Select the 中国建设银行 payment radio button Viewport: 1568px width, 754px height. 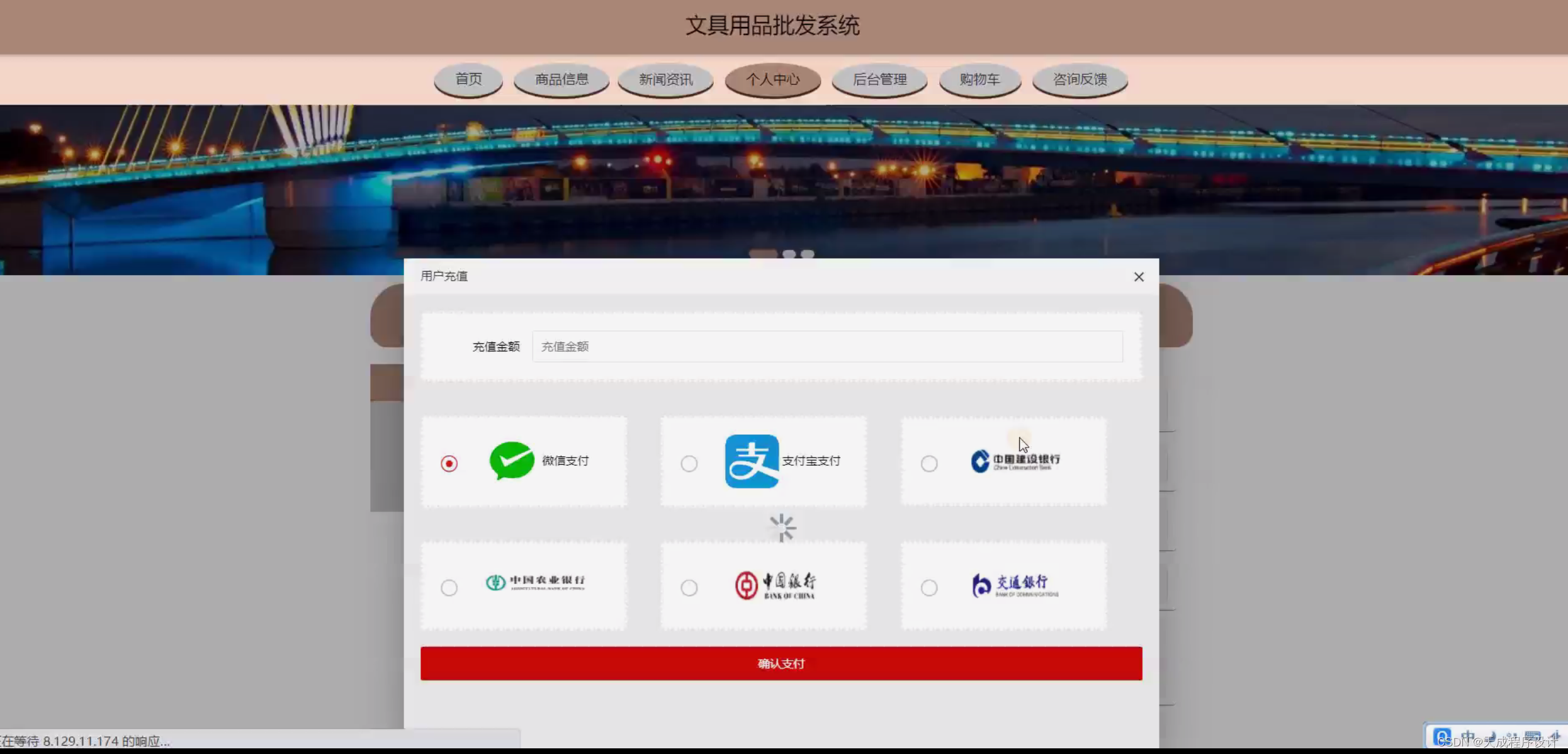930,463
